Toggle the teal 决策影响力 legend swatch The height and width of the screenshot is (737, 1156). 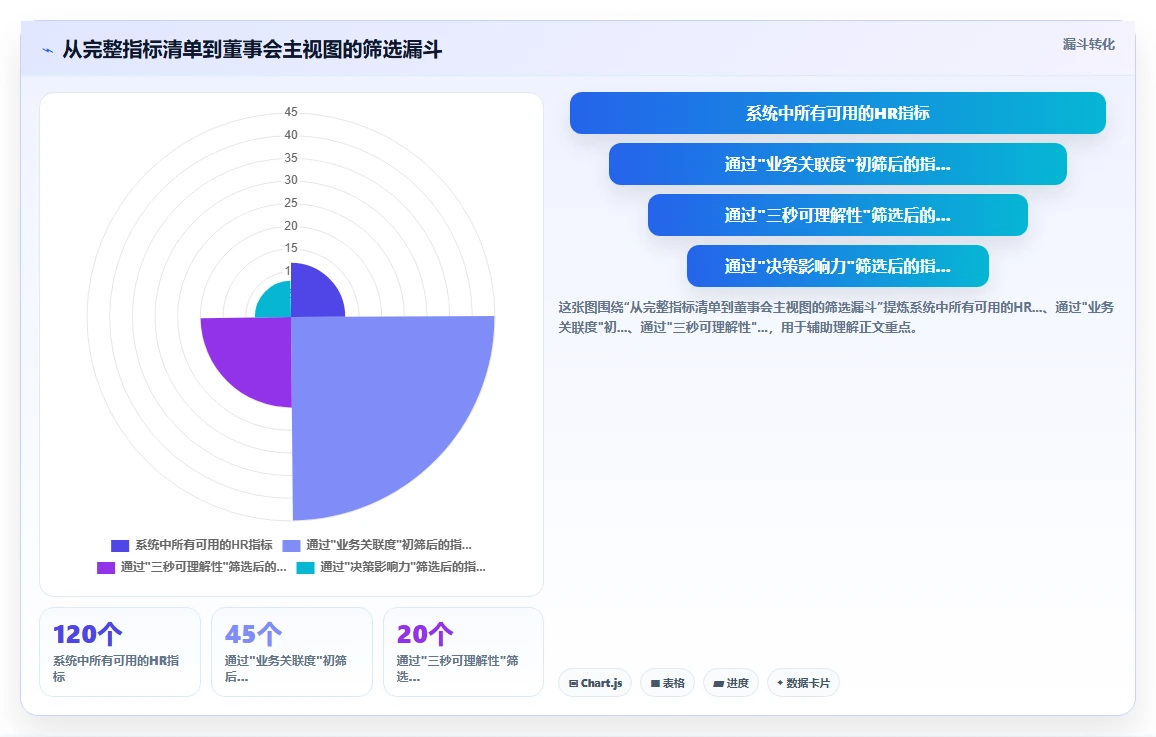tap(305, 567)
